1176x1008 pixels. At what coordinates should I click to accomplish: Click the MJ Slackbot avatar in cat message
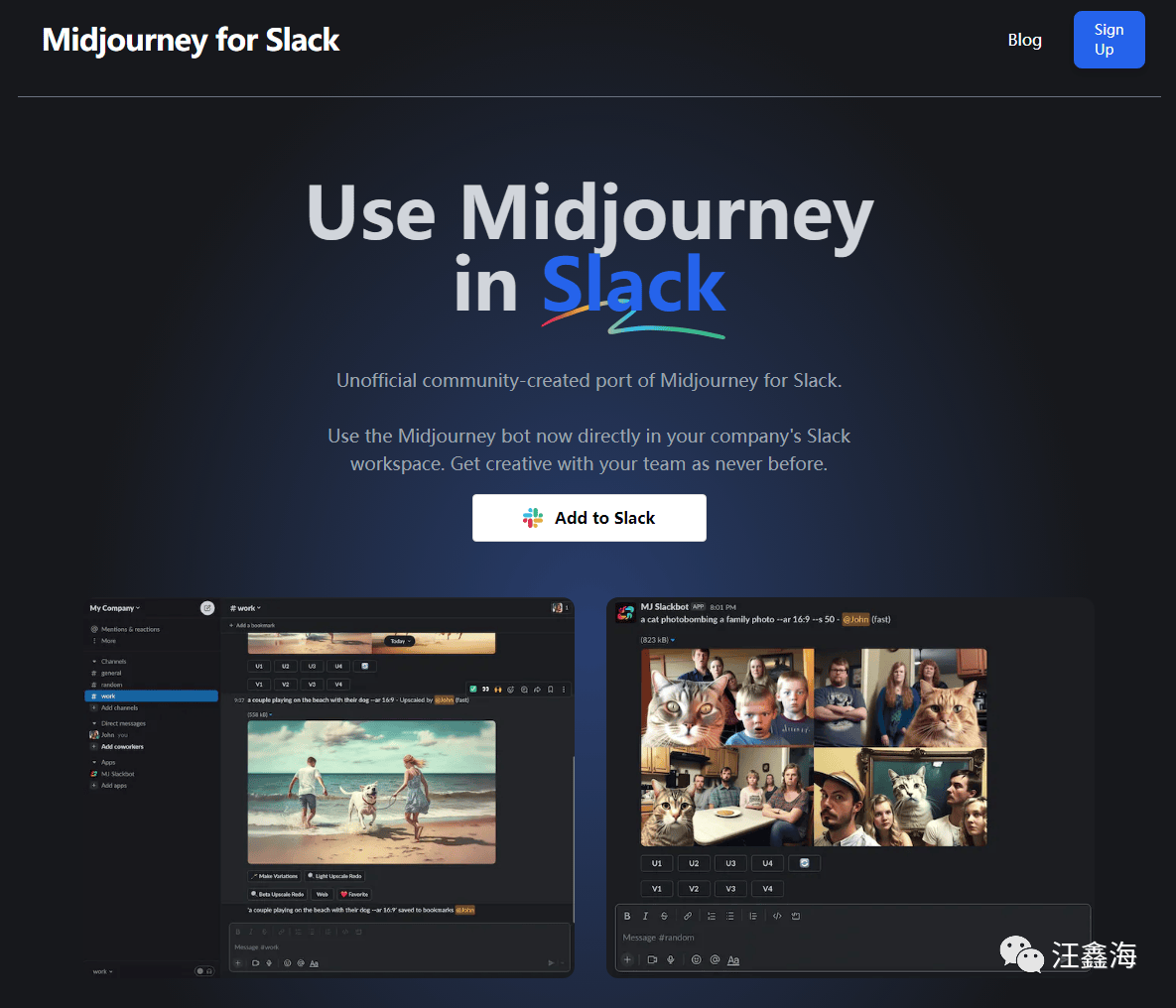click(x=625, y=613)
